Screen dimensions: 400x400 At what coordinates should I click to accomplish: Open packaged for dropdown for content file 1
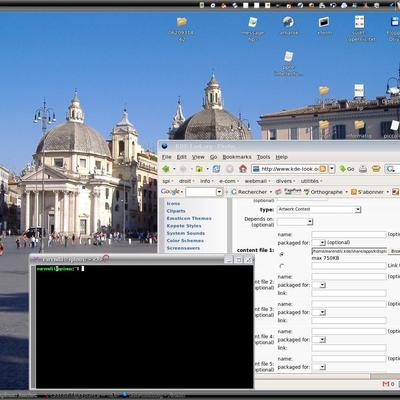click(x=319, y=243)
